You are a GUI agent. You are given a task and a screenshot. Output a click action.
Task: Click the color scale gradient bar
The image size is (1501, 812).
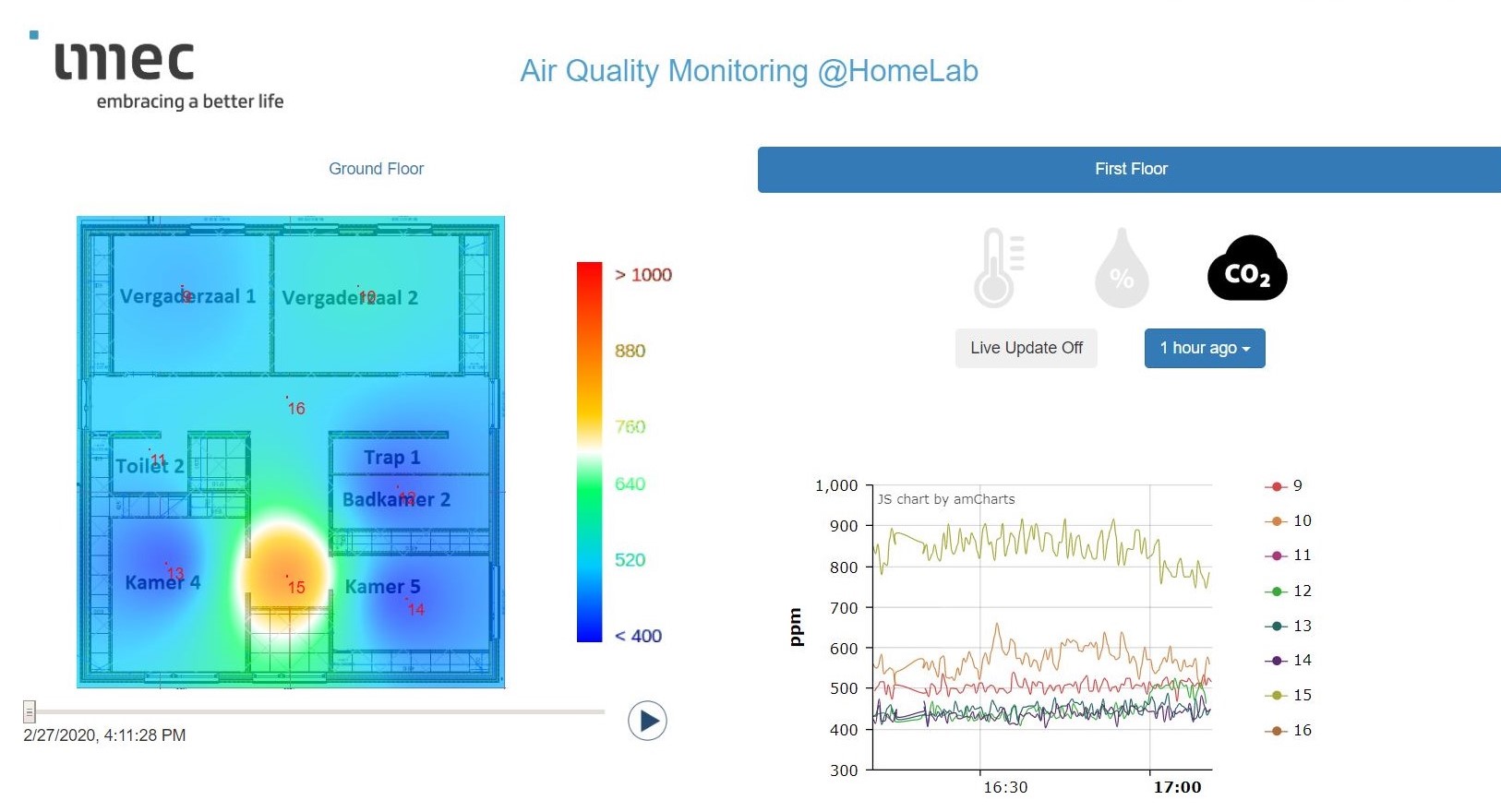[x=589, y=452]
